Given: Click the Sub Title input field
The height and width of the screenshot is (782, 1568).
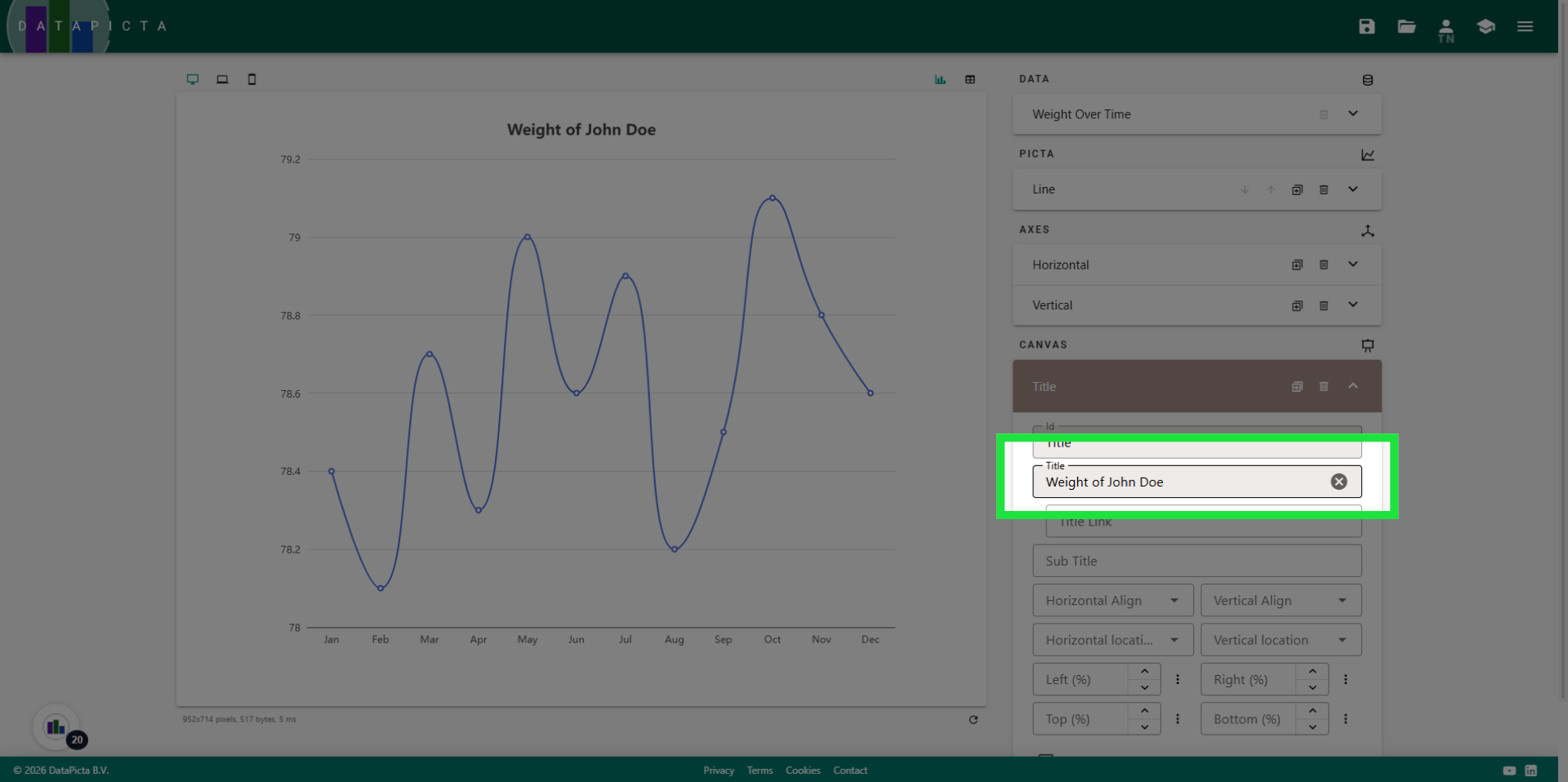Looking at the screenshot, I should pos(1196,561).
